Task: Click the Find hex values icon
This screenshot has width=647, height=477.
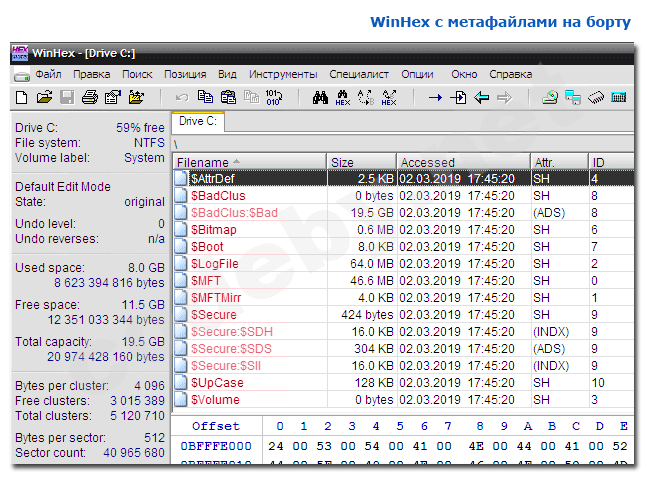Action: (x=343, y=97)
